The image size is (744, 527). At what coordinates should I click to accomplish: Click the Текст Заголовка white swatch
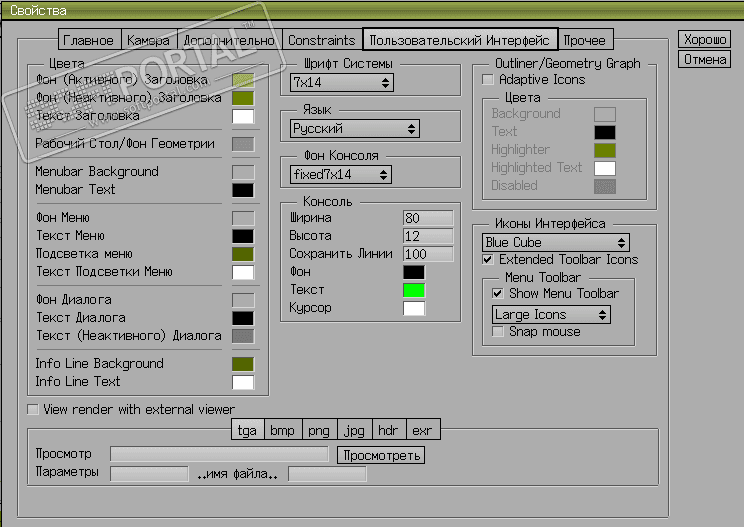243,116
